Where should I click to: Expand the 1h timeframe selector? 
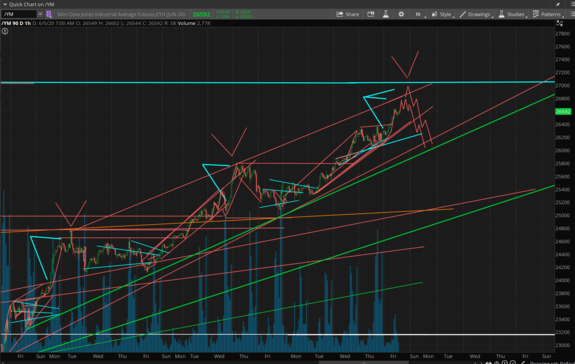pos(419,14)
